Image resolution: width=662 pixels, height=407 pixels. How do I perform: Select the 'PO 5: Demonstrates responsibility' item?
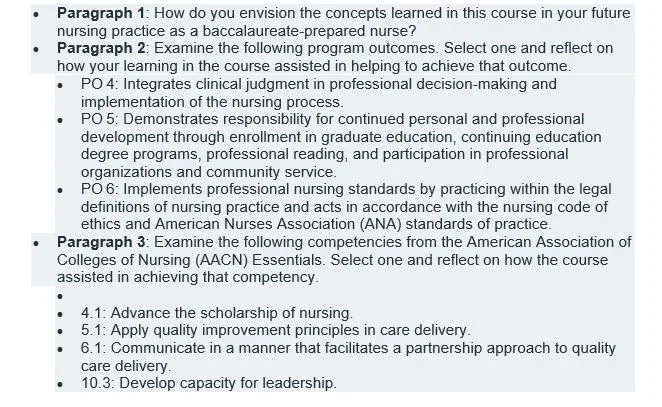(x=341, y=146)
